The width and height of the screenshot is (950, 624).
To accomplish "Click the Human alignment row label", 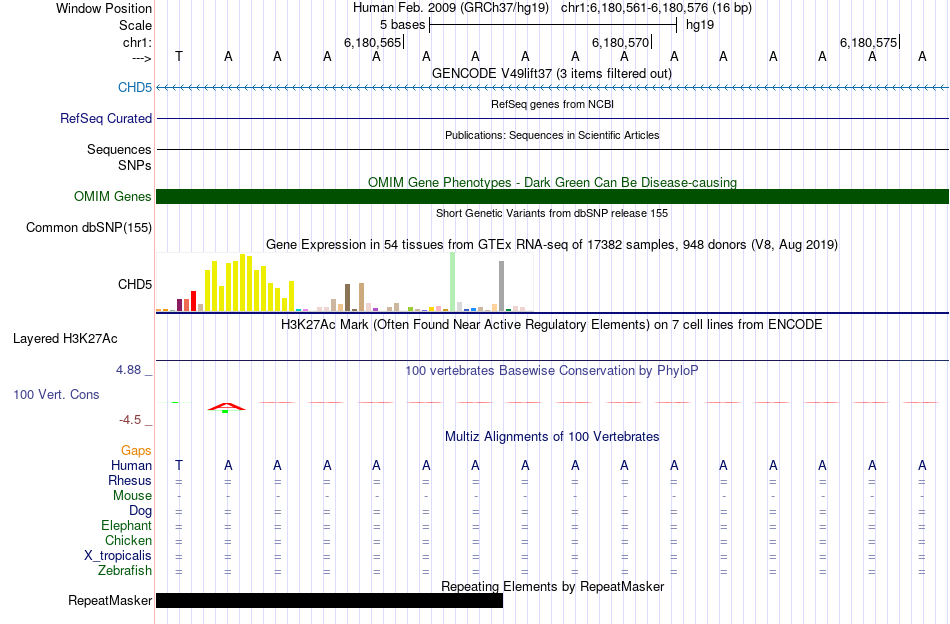I will 131,465.
